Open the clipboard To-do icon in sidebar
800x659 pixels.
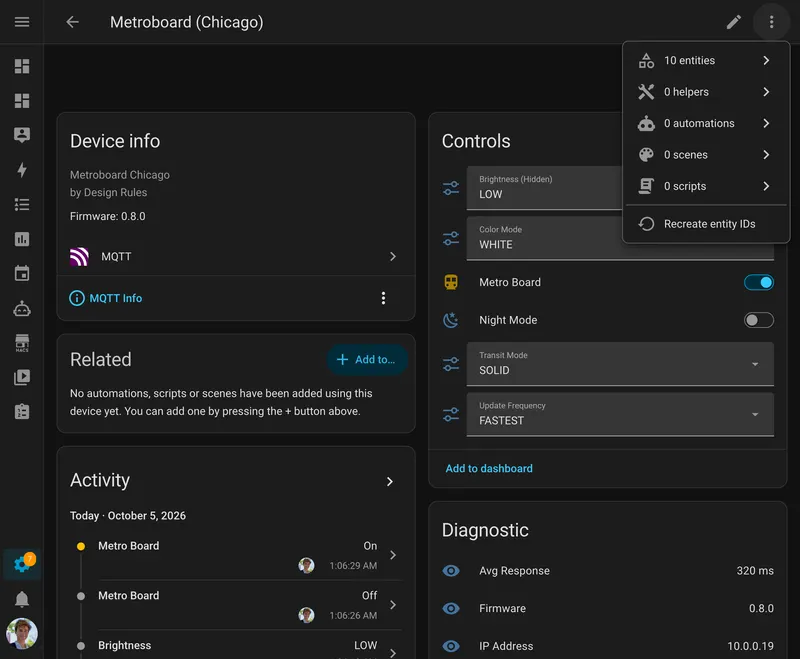21,411
